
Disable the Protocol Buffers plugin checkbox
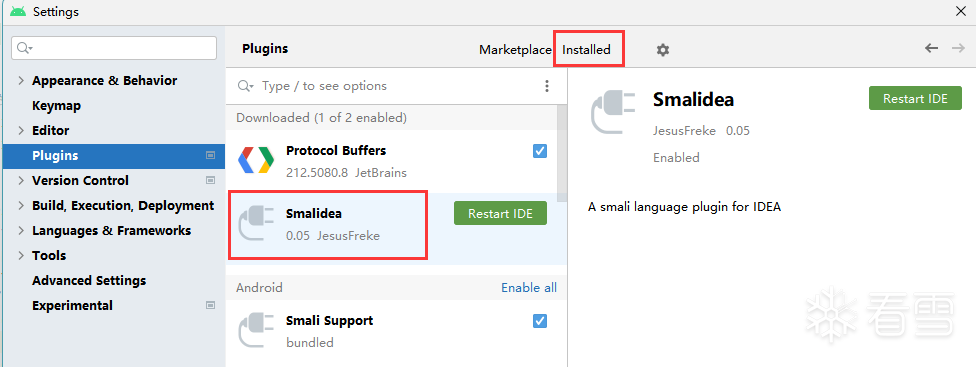[540, 151]
